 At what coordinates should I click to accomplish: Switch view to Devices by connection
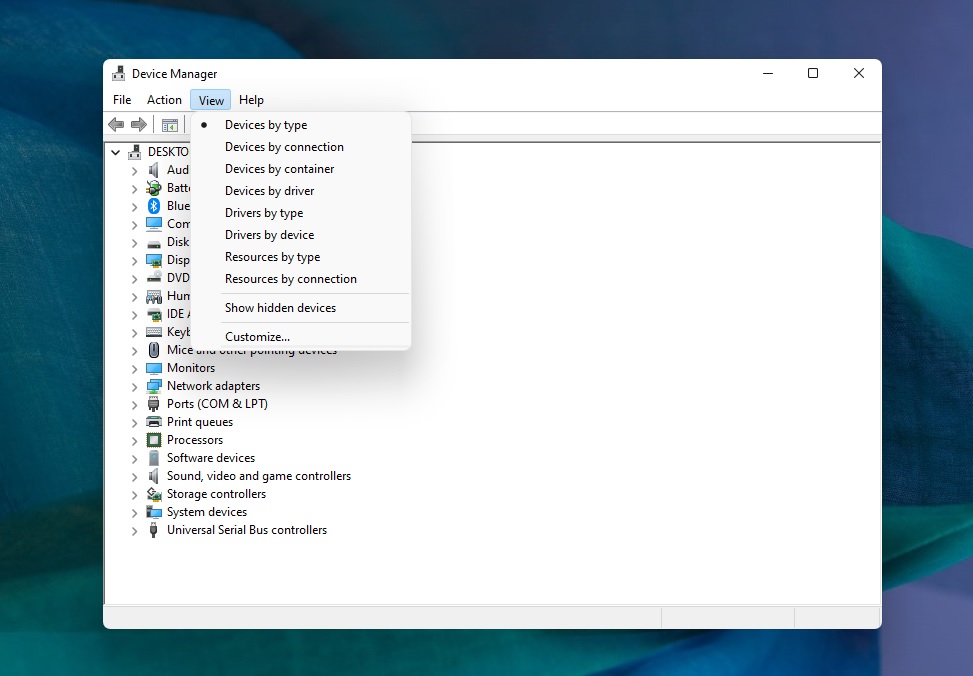click(x=284, y=147)
